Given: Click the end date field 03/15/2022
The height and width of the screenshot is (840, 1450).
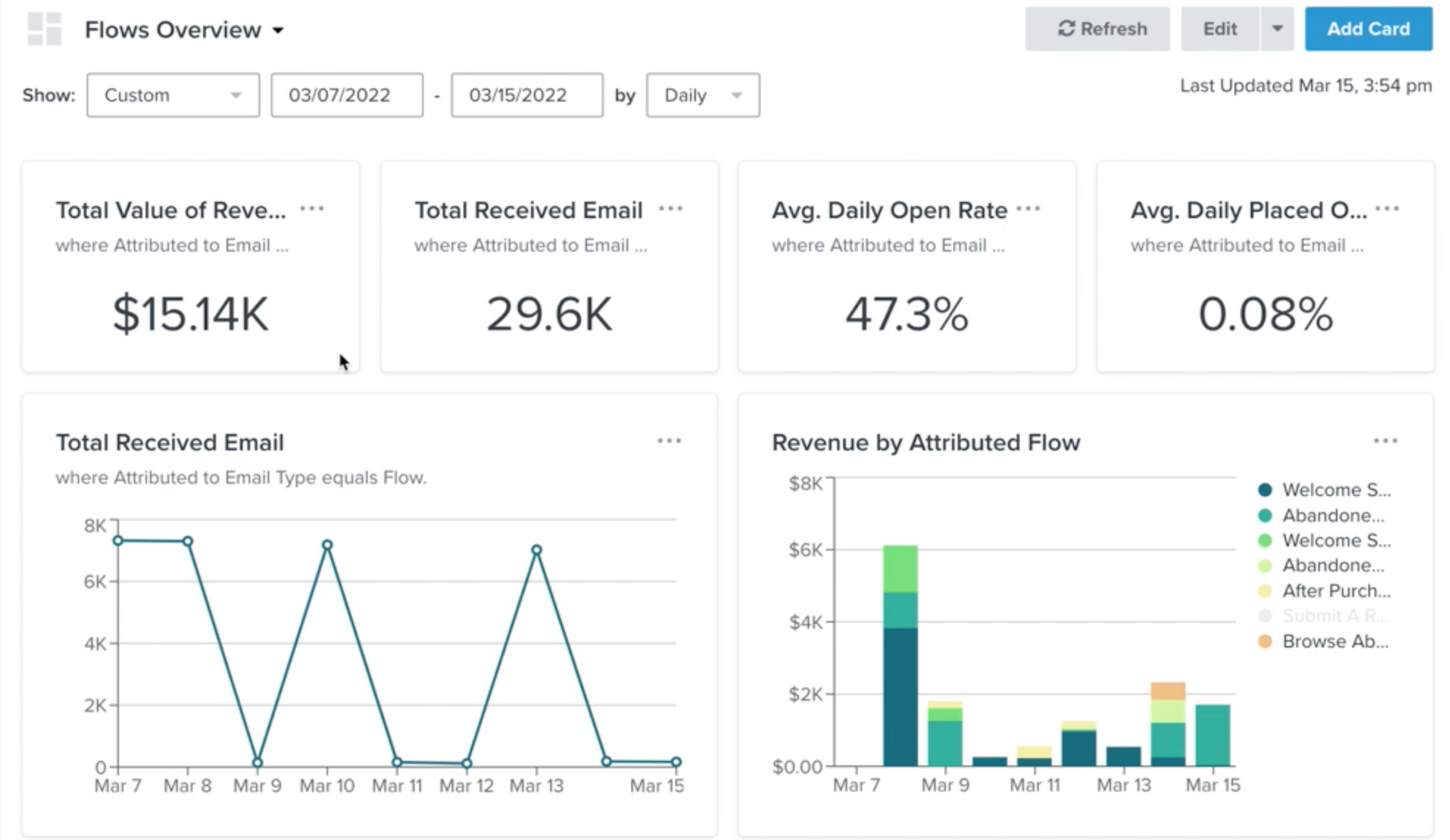Looking at the screenshot, I should click(527, 95).
